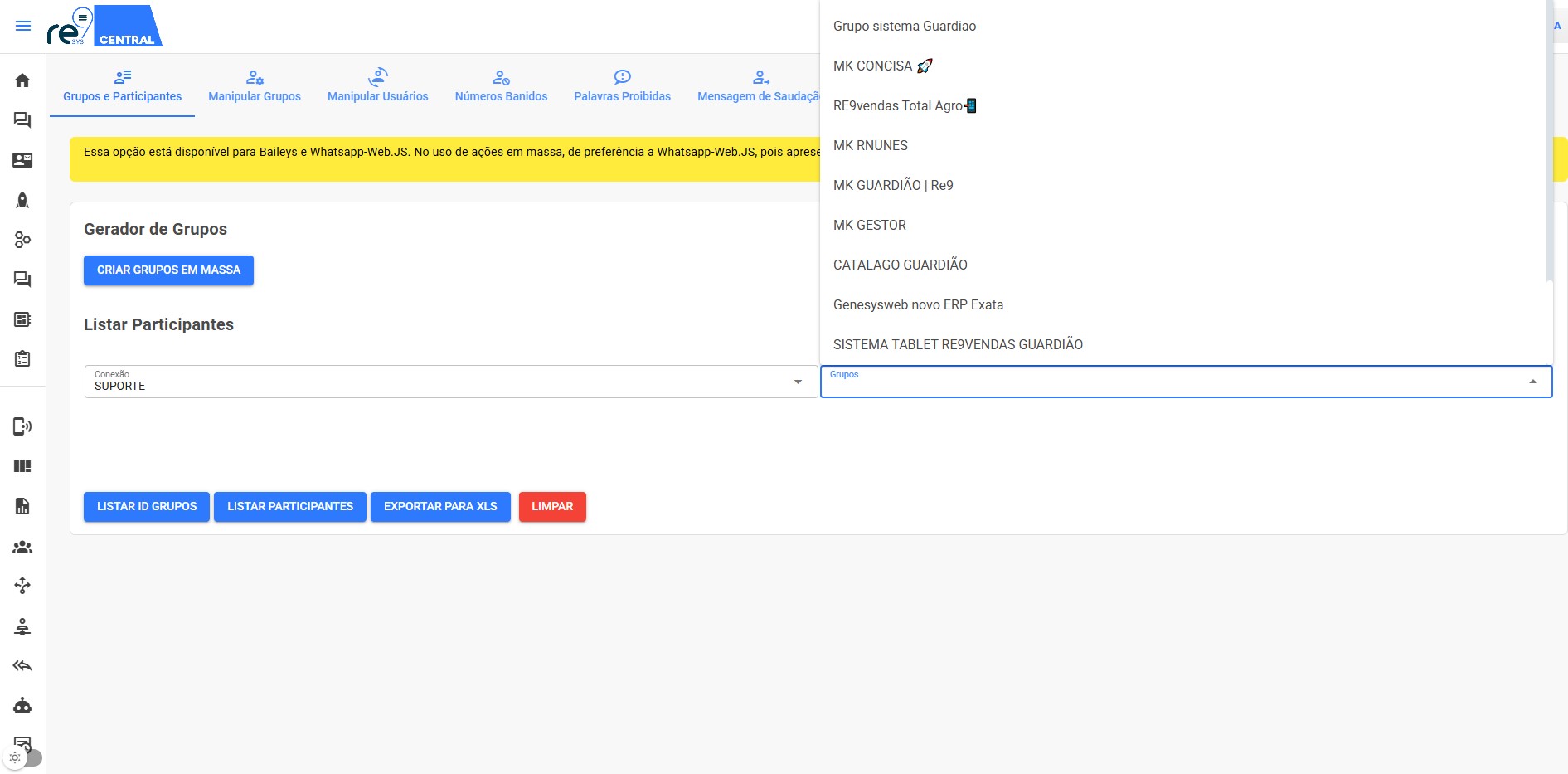This screenshot has width=1568, height=774.
Task: Select 'MK GESTOR' option
Action: coord(1183,226)
